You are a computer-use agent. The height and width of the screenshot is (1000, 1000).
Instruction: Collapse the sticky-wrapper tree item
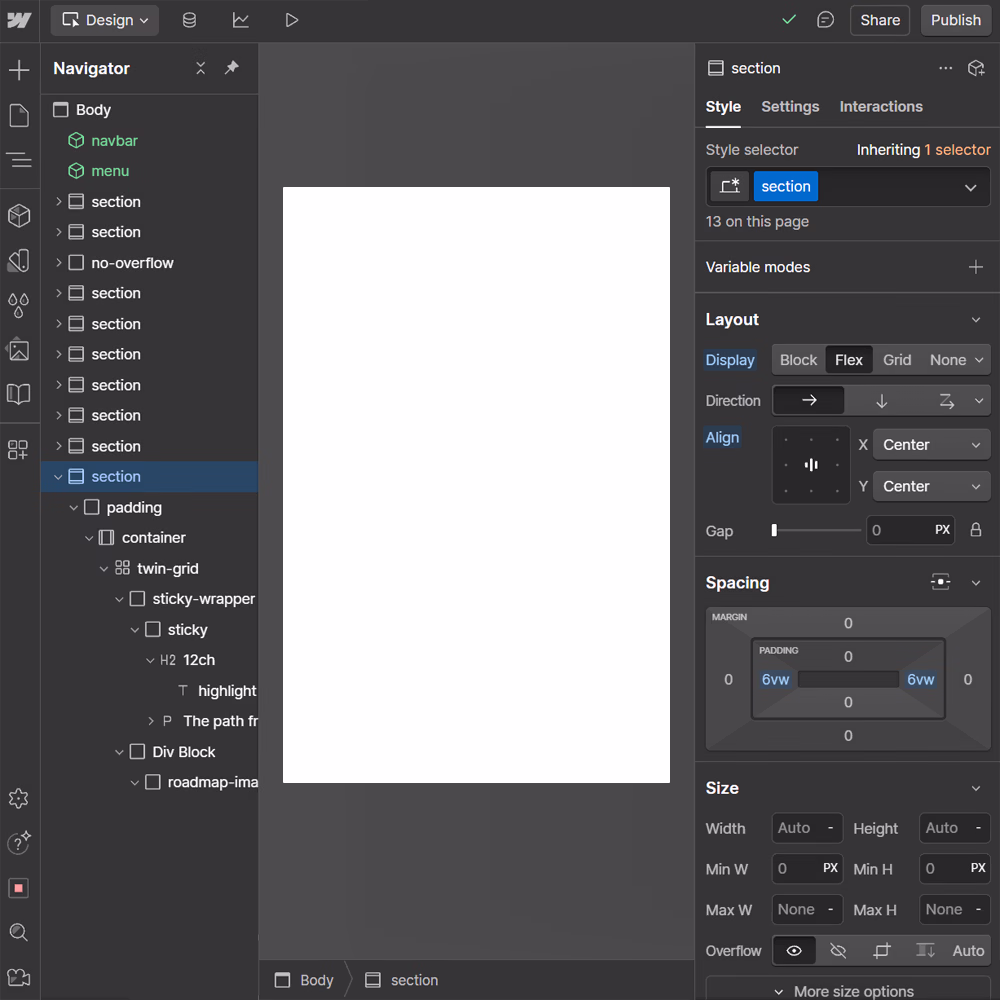tap(120, 598)
